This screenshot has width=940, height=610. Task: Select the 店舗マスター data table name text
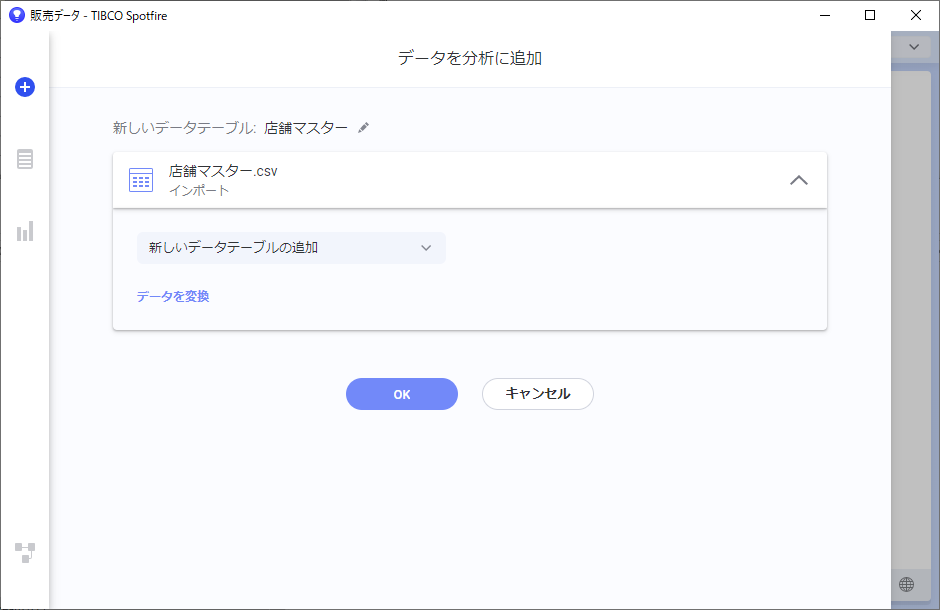coord(306,128)
